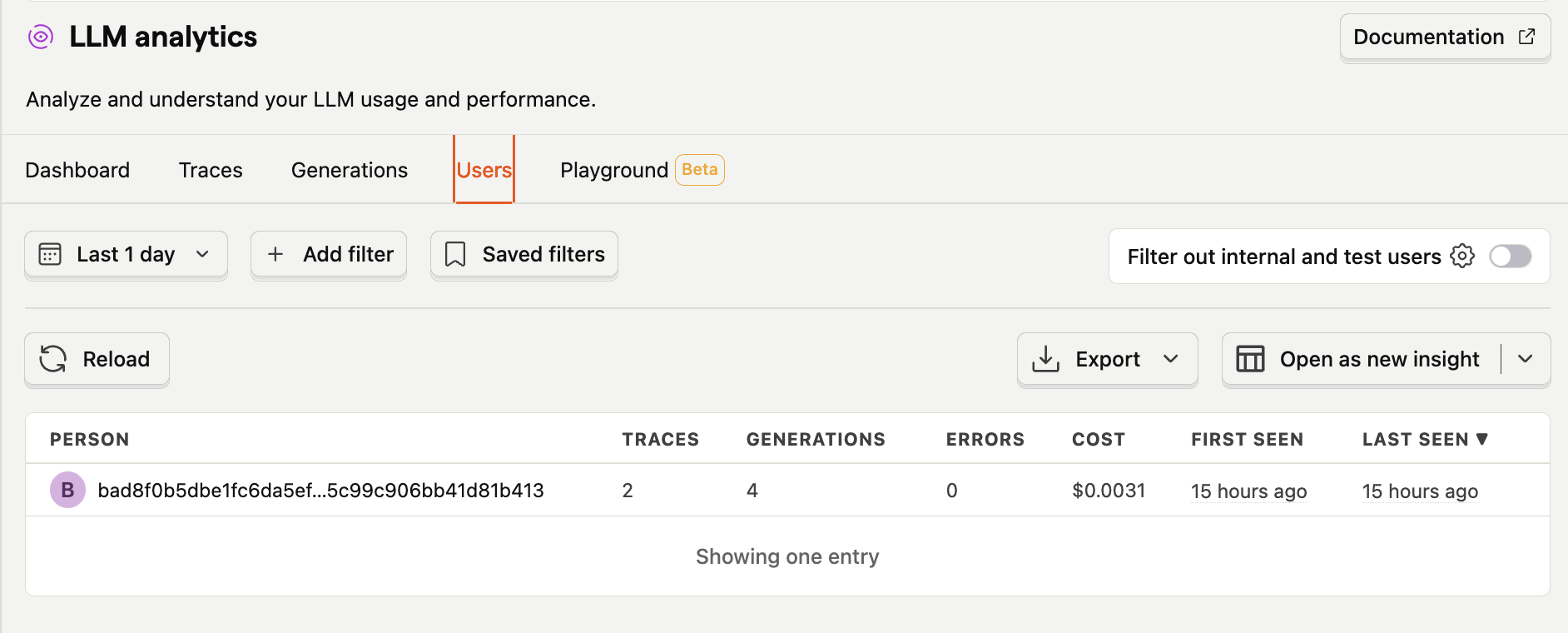This screenshot has height=633, width=1568.
Task: Click the settings gear beside internal users filter
Action: click(x=1462, y=256)
